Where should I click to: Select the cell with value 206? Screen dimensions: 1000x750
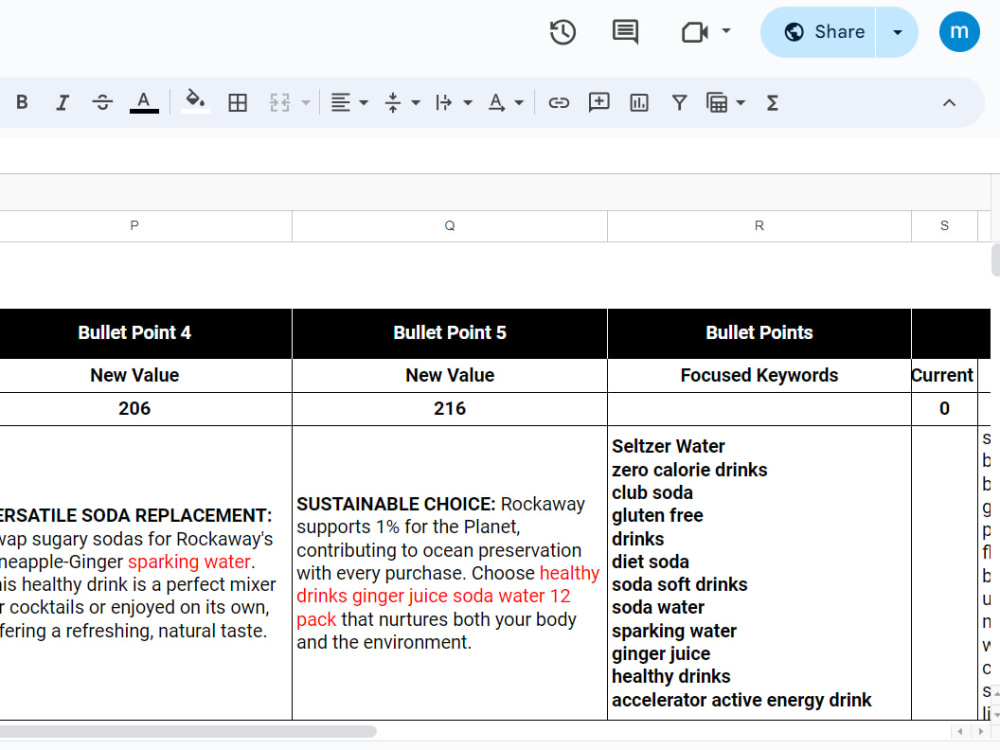click(145, 409)
